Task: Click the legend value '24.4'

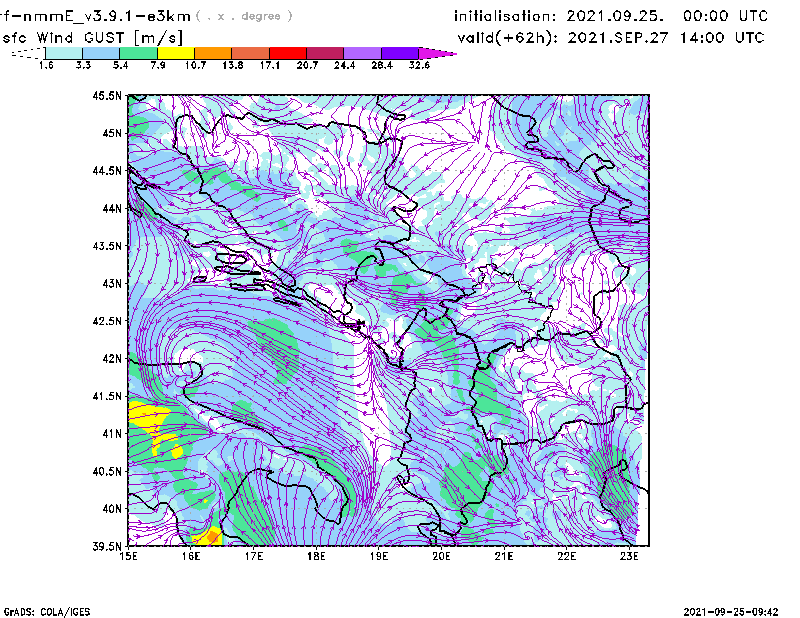Action: pyautogui.click(x=344, y=65)
